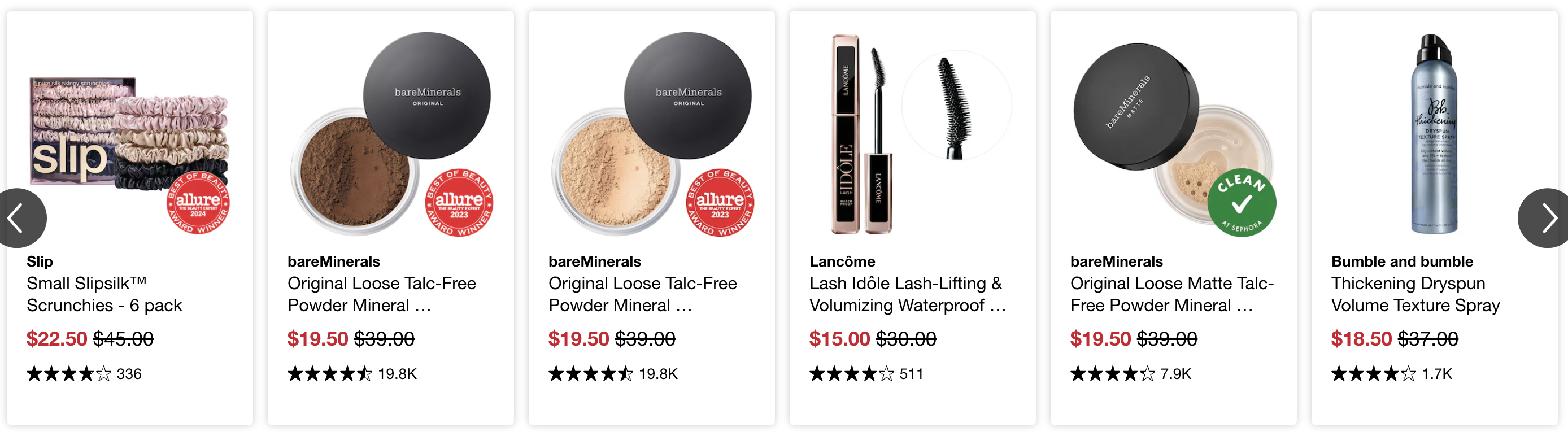View 511 reviews rating for Lancôme mascara
1568x436 pixels.
[x=866, y=374]
